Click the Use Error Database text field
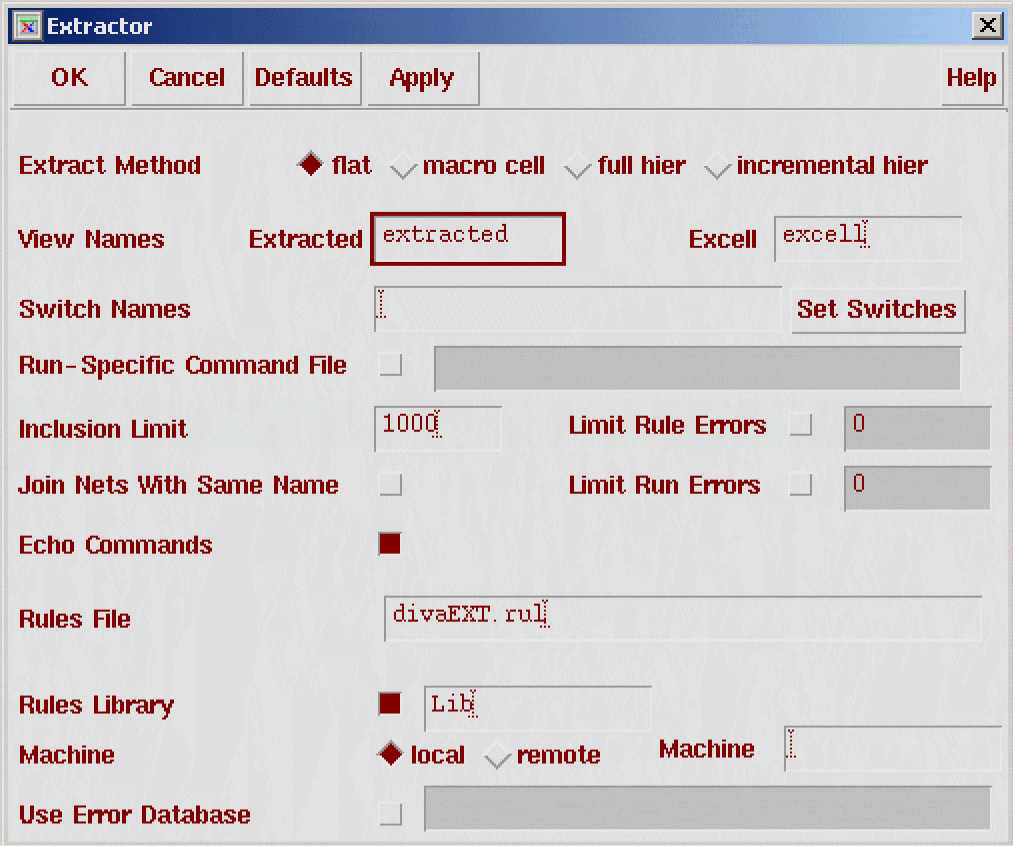 (x=707, y=808)
